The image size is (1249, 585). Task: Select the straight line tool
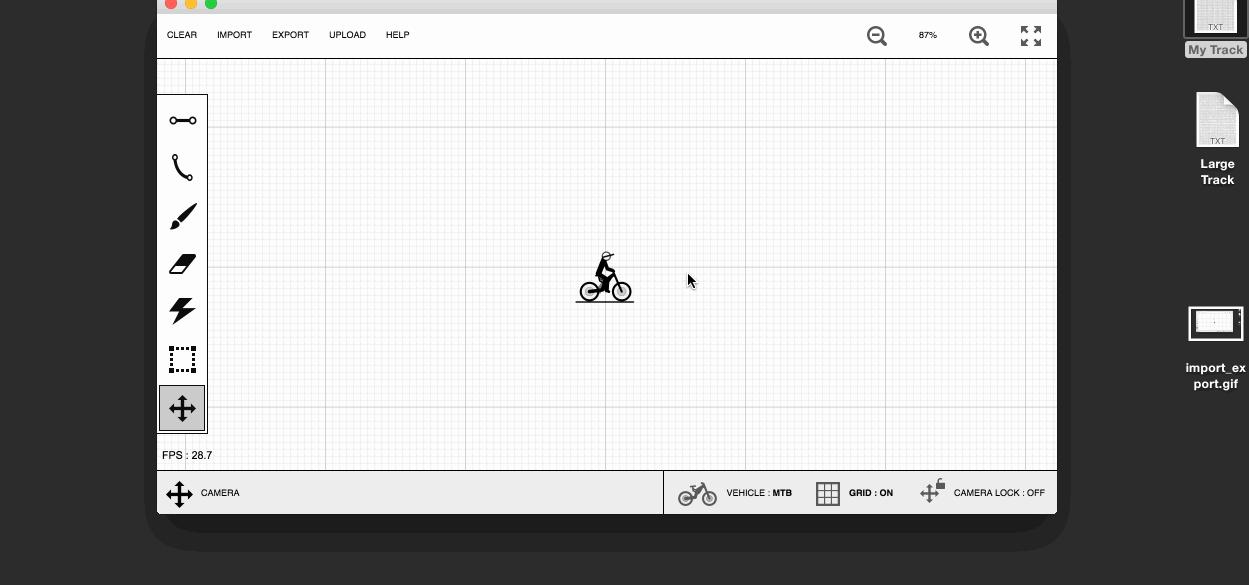[182, 120]
